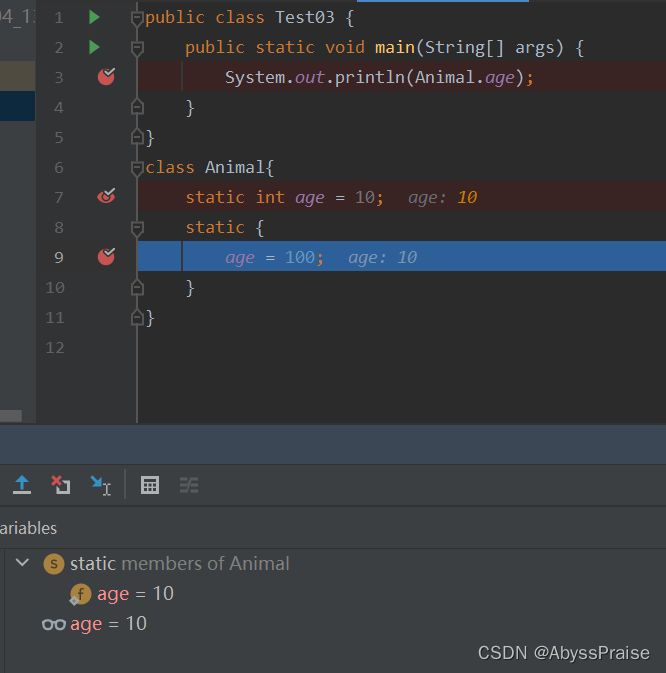Click the Run to Cursor debugger icon
This screenshot has width=666, height=673.
(100, 485)
